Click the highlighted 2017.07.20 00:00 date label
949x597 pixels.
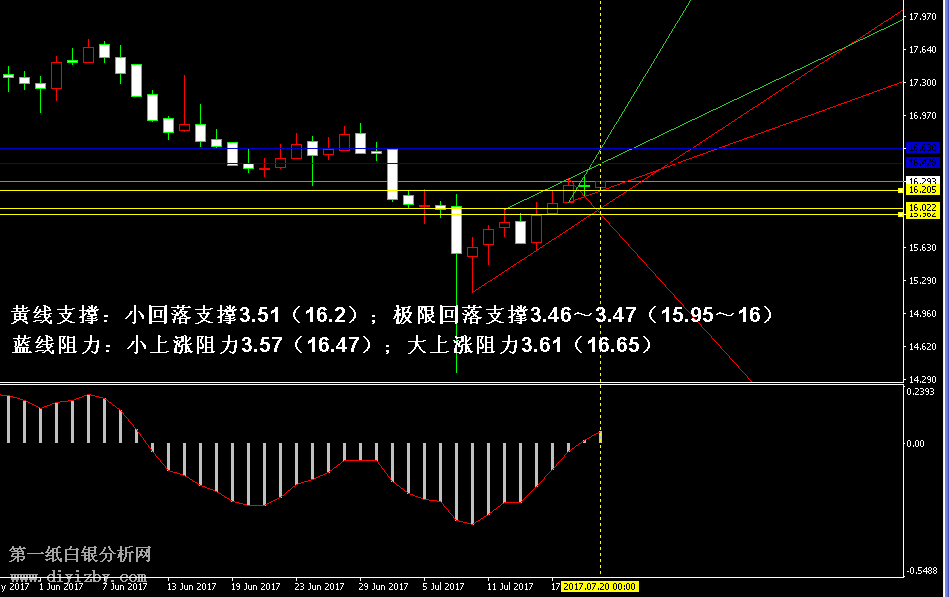(x=600, y=587)
